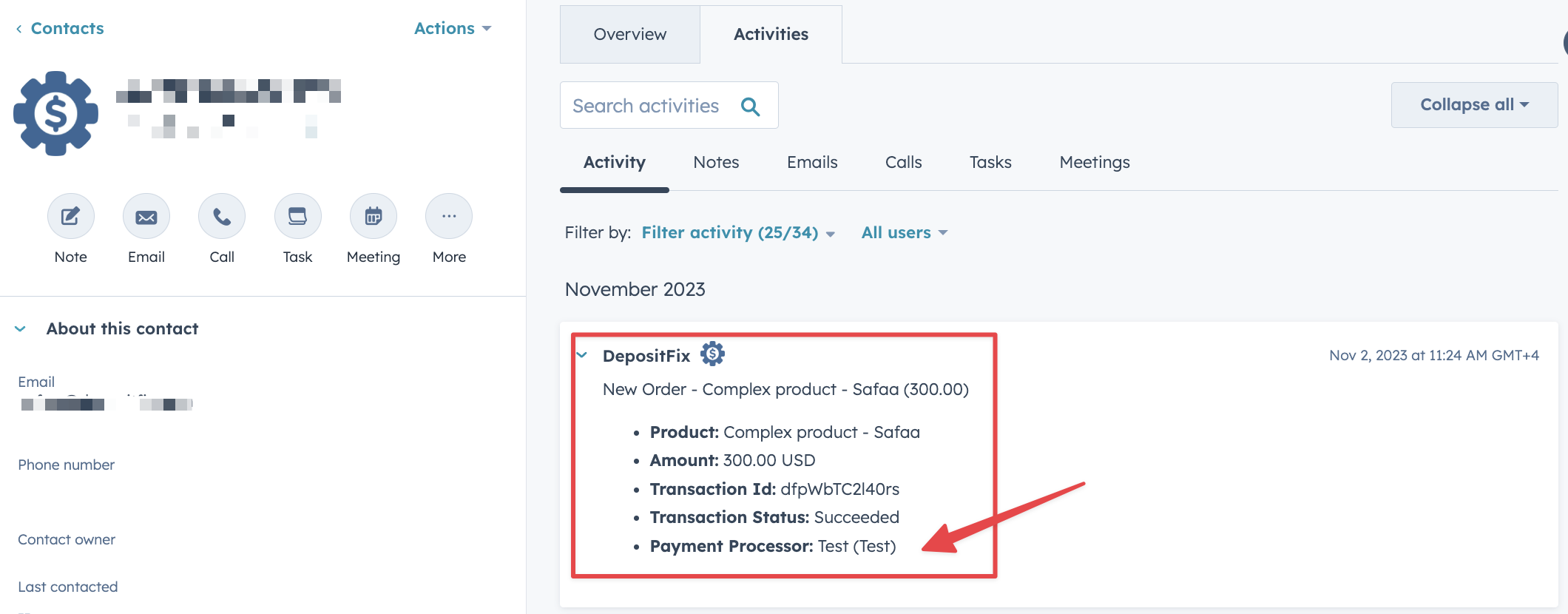
Task: Click the Contact owner property field
Action: (x=67, y=539)
